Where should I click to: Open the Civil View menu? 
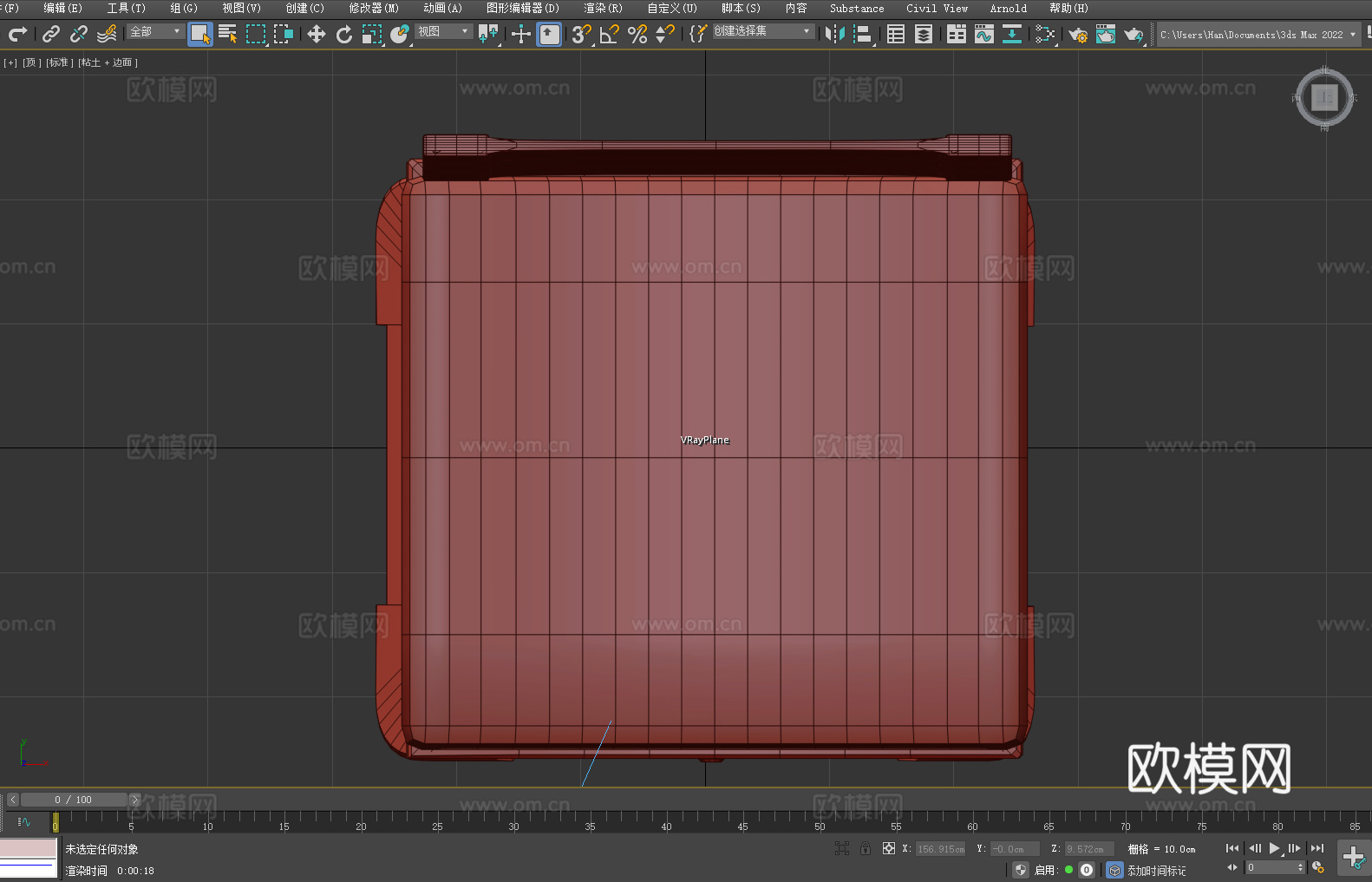(x=937, y=8)
